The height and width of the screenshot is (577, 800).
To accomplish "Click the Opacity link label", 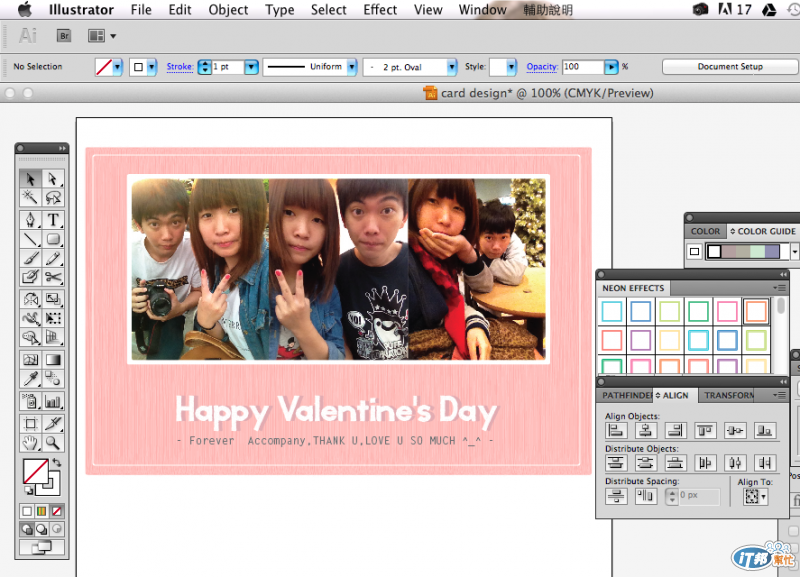I will coord(542,67).
